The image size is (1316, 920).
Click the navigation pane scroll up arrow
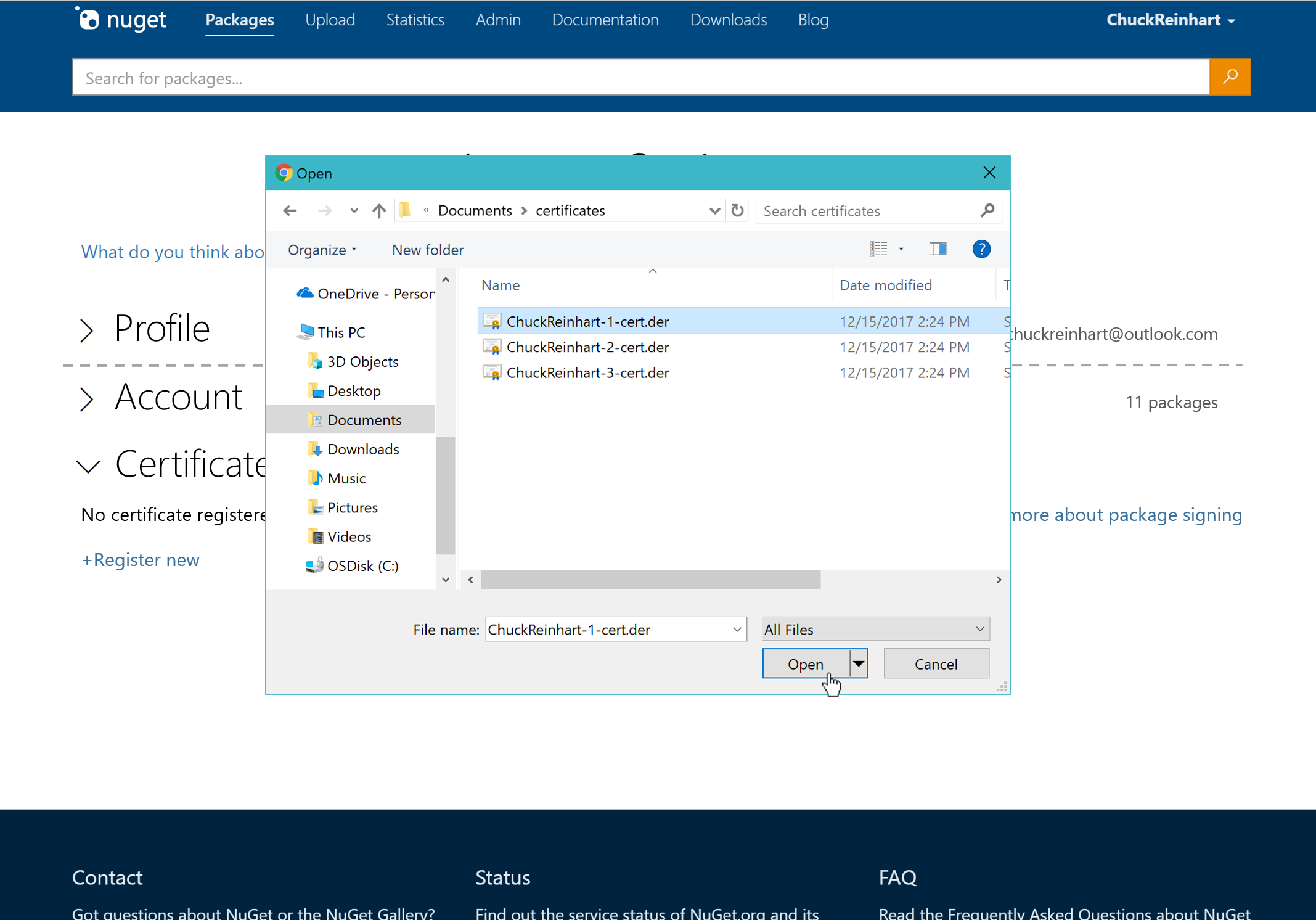point(446,280)
